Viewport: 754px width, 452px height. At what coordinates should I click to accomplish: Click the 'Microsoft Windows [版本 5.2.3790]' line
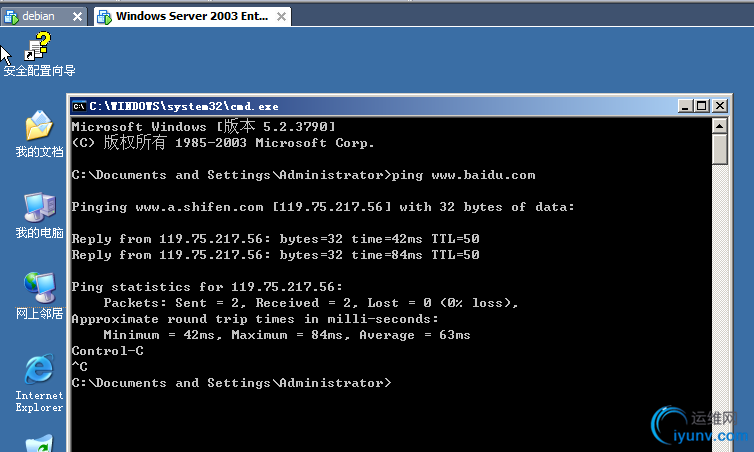pyautogui.click(x=203, y=126)
